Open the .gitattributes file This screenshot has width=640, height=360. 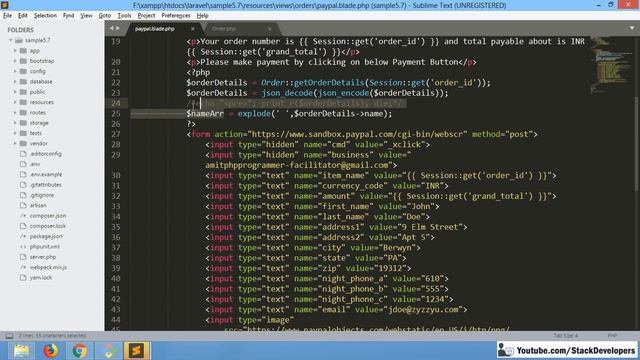coord(45,185)
